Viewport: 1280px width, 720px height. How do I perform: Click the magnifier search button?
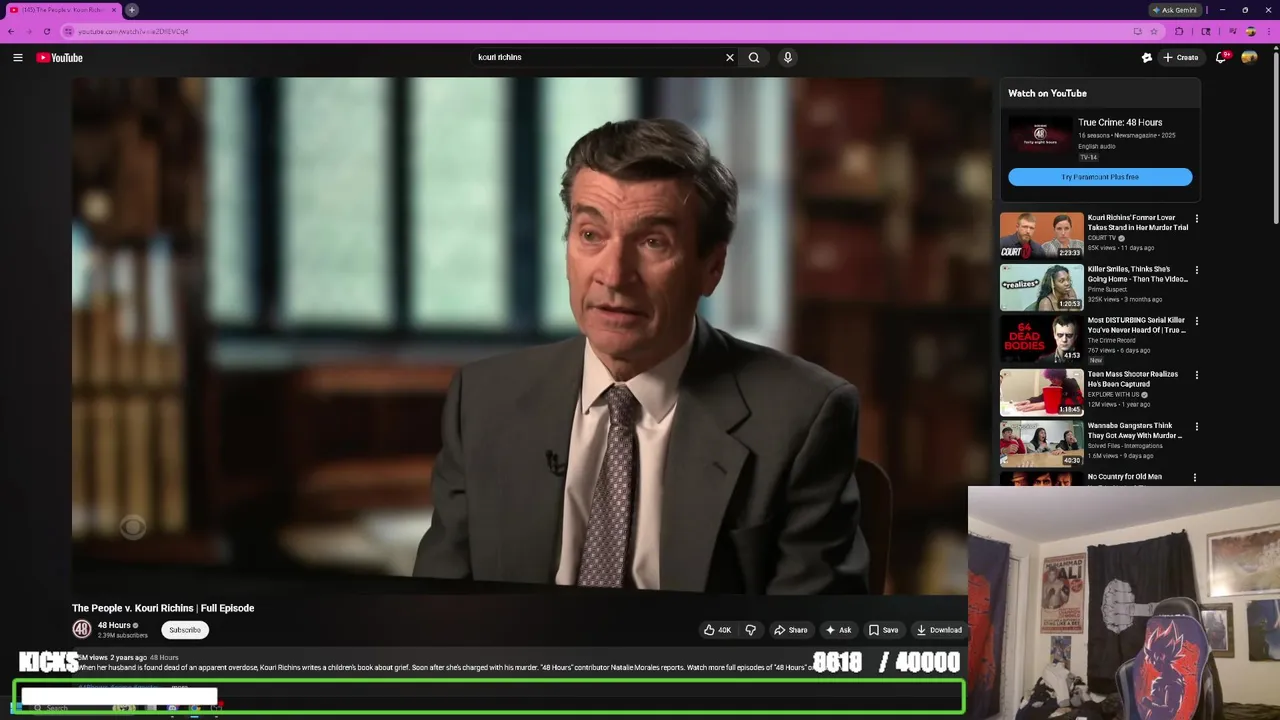pos(754,58)
